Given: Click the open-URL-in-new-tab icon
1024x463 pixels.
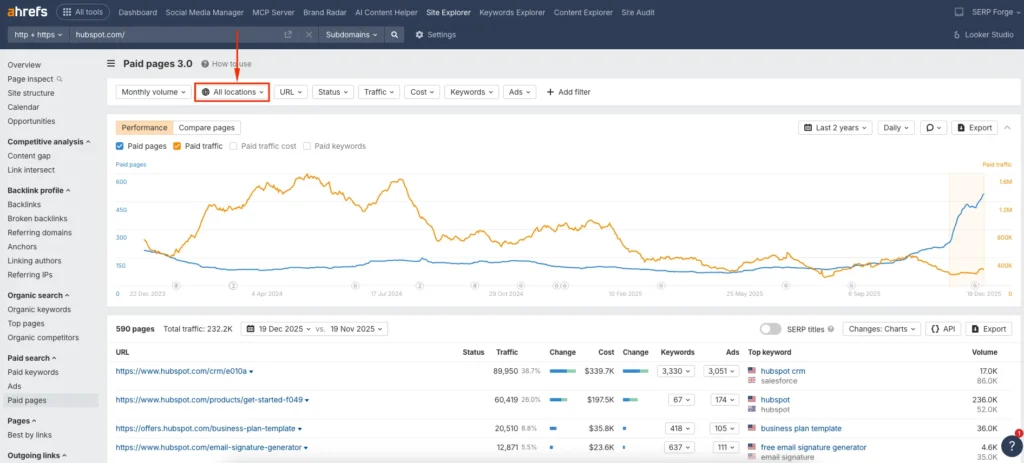Looking at the screenshot, I should [x=288, y=34].
